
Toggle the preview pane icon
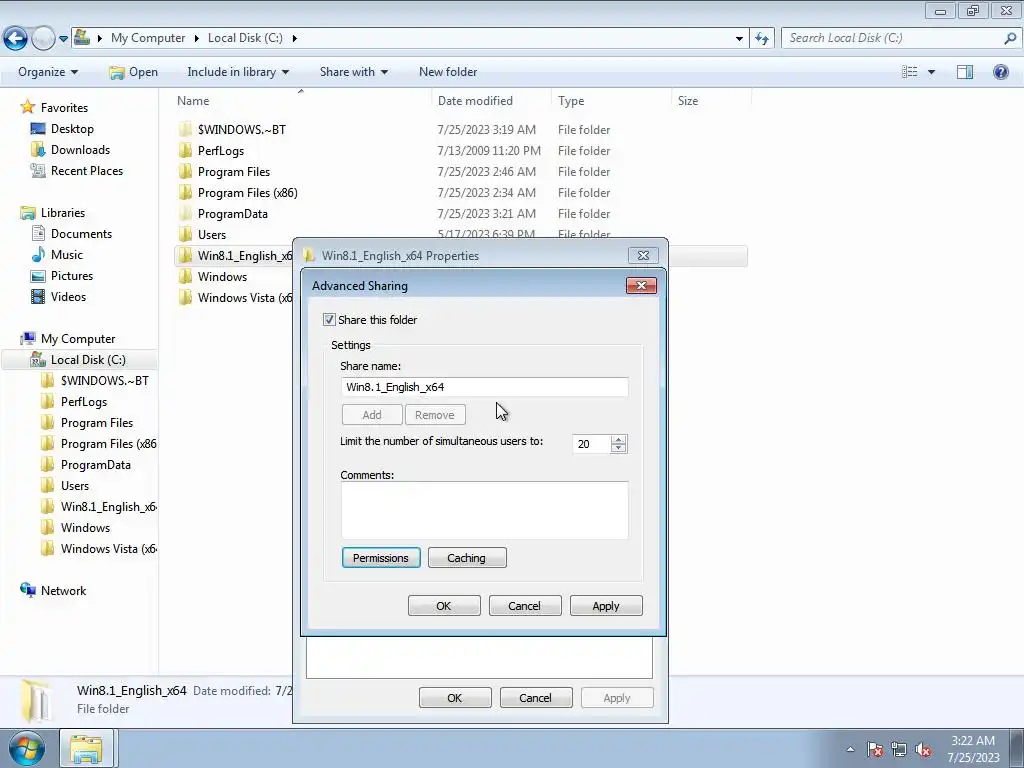(x=965, y=72)
